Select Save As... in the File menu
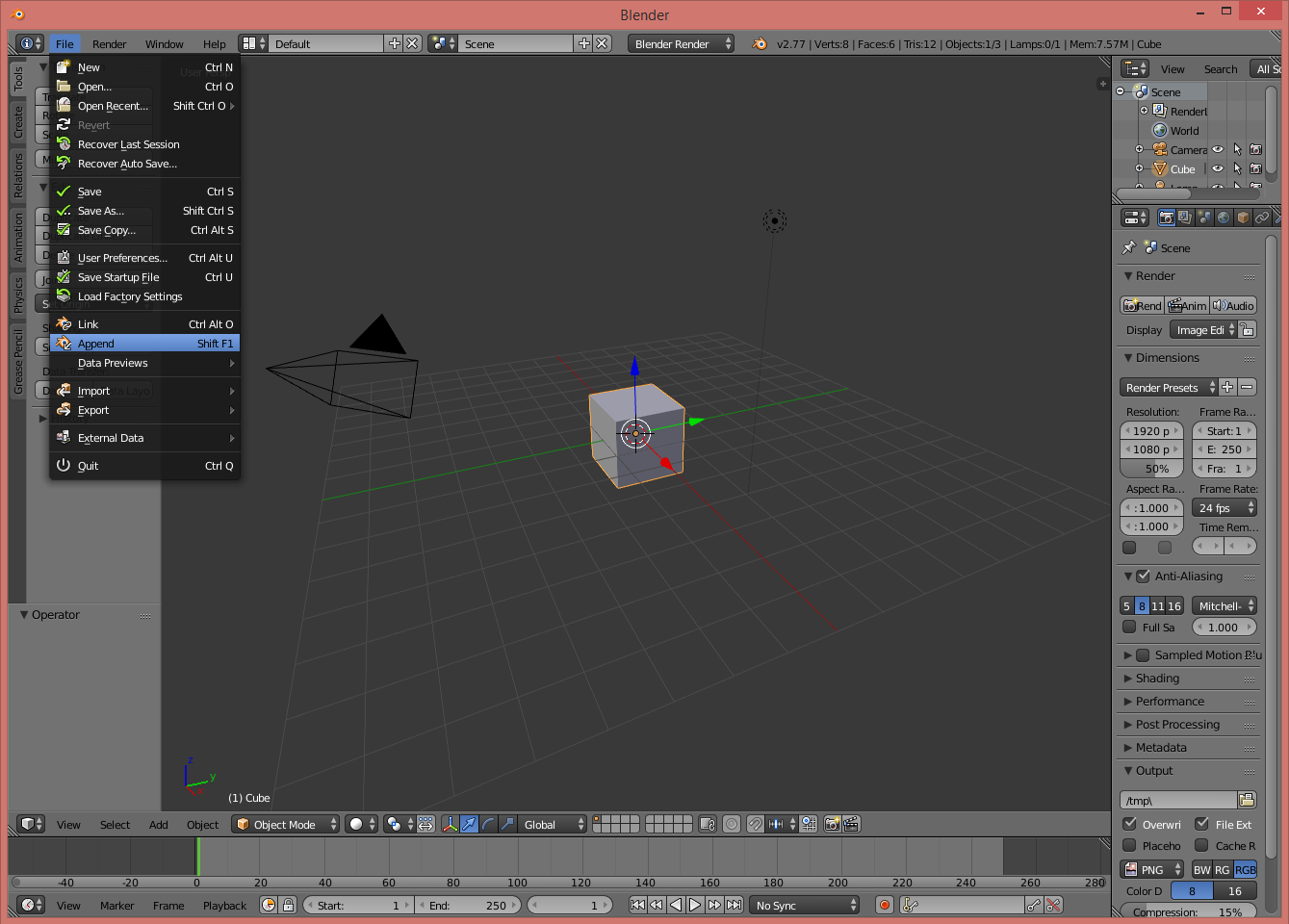The width and height of the screenshot is (1289, 924). coord(101,212)
